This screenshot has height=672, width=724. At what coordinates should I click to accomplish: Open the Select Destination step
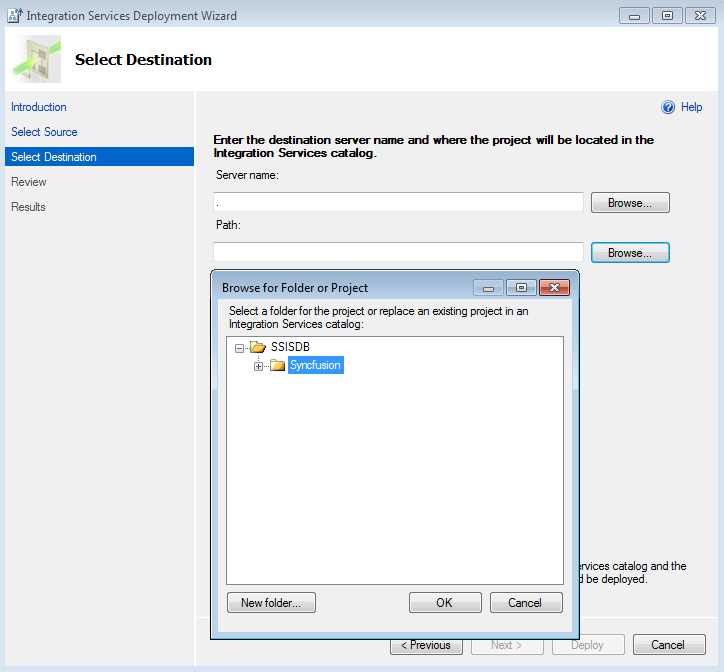coord(99,157)
